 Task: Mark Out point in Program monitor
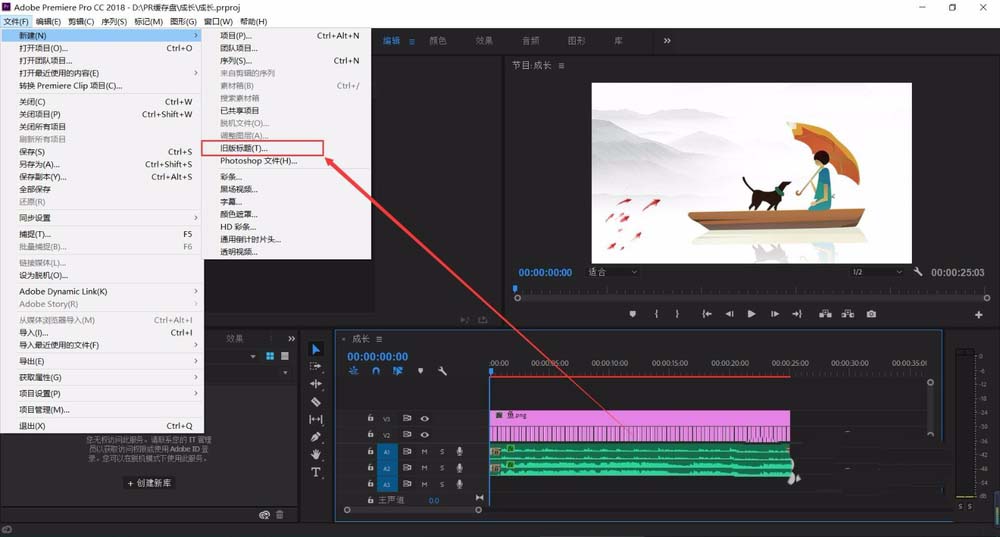(x=677, y=314)
